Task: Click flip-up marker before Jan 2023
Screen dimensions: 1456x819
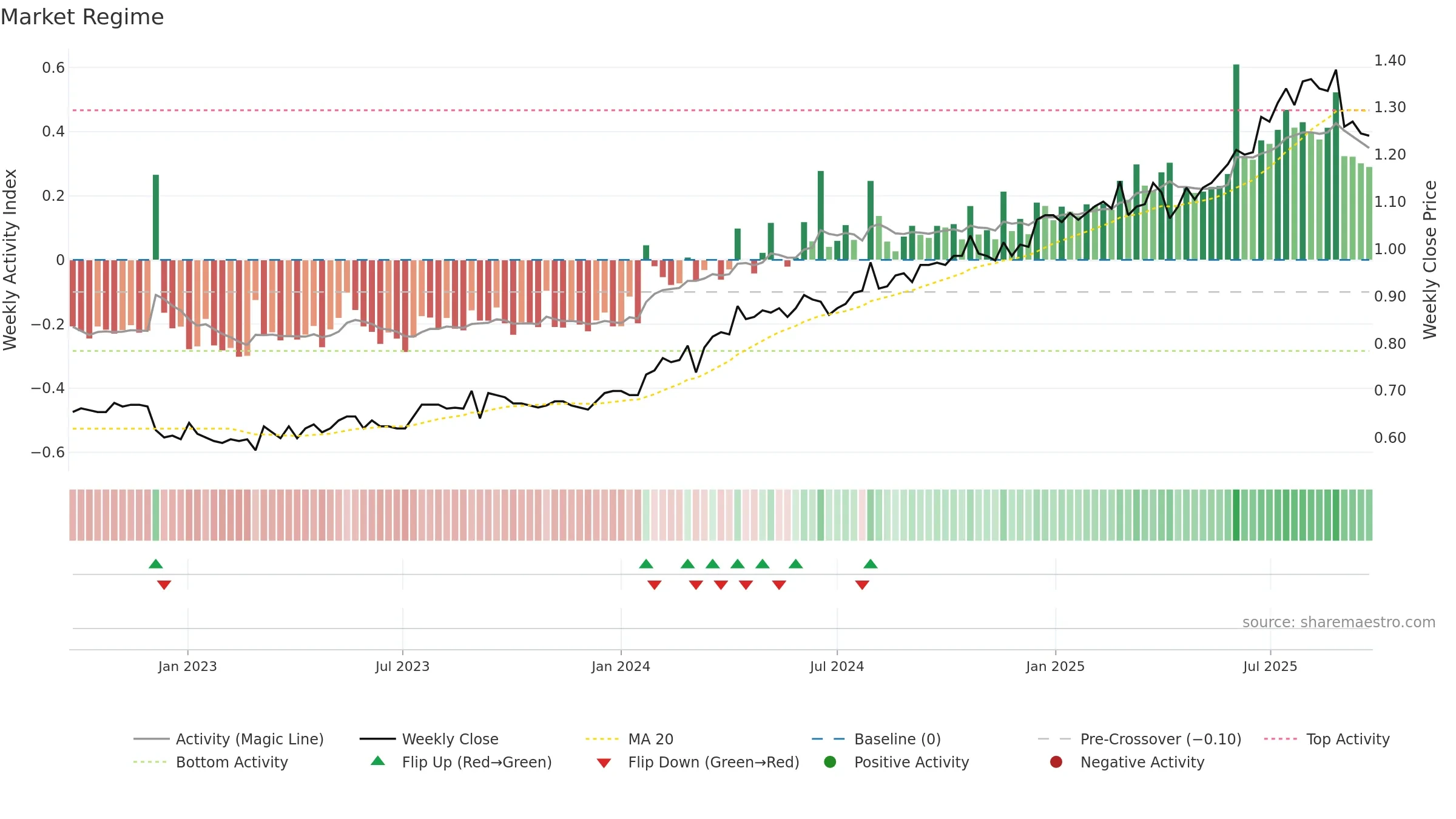Action: tap(156, 564)
